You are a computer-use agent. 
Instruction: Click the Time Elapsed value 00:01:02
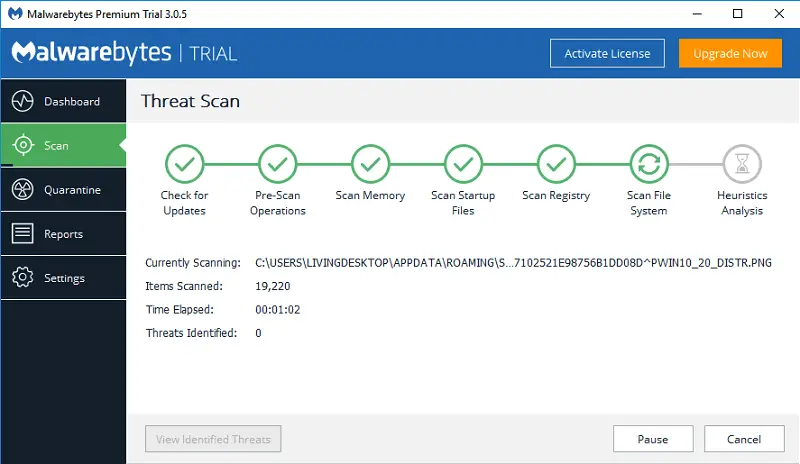[278, 310]
